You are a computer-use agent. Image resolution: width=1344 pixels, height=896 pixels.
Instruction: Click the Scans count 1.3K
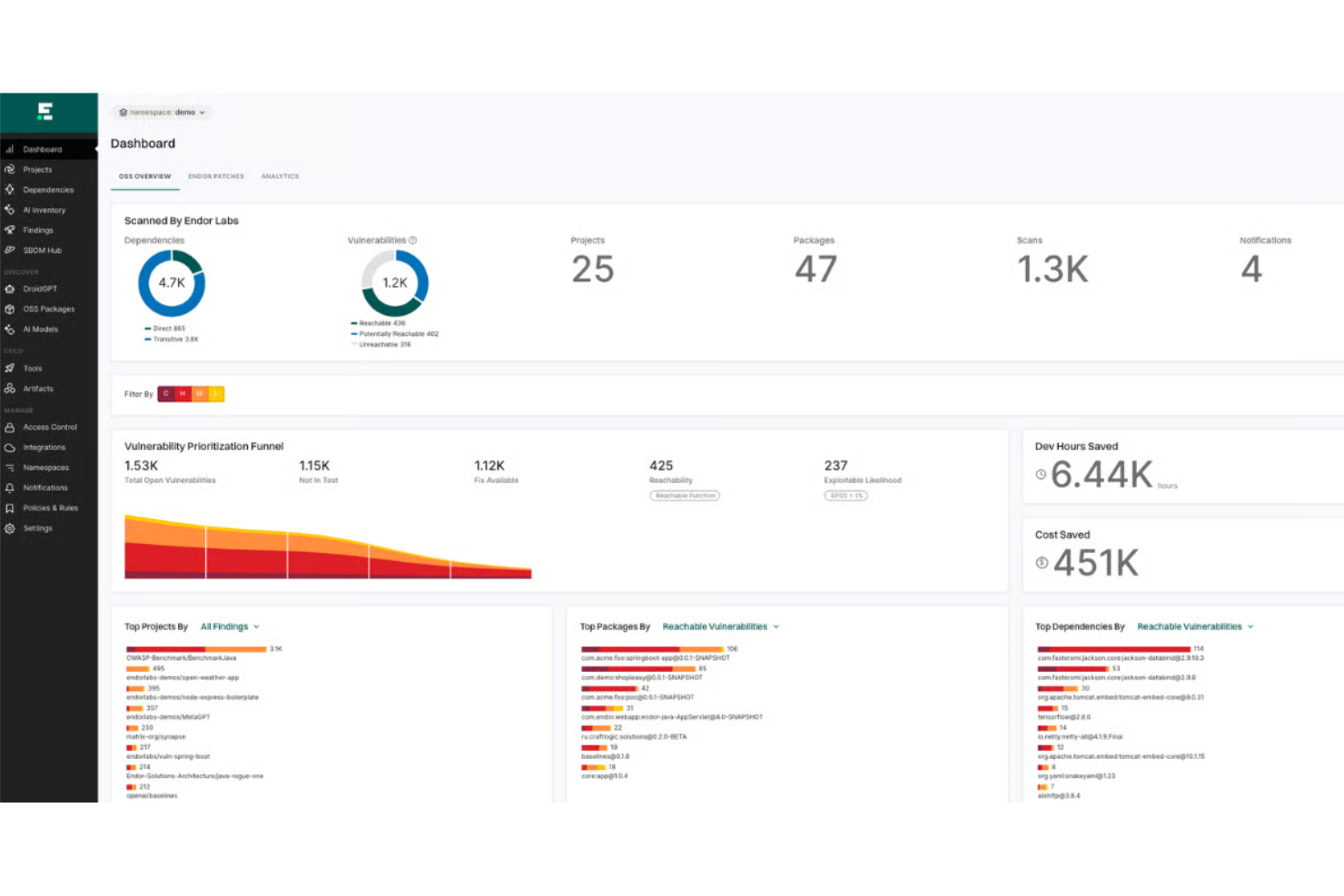click(x=1052, y=270)
